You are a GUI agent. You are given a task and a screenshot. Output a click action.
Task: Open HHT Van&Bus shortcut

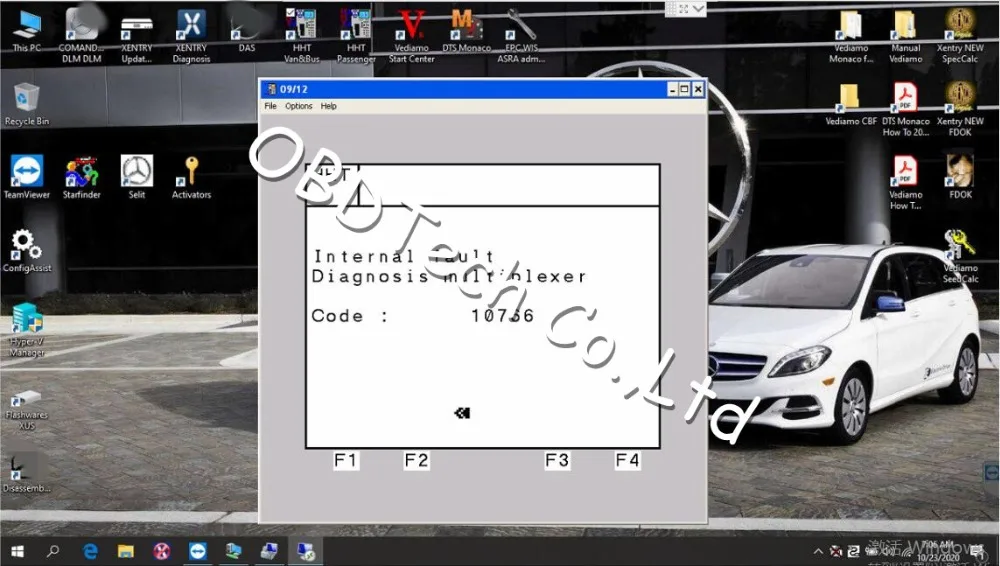pos(302,36)
